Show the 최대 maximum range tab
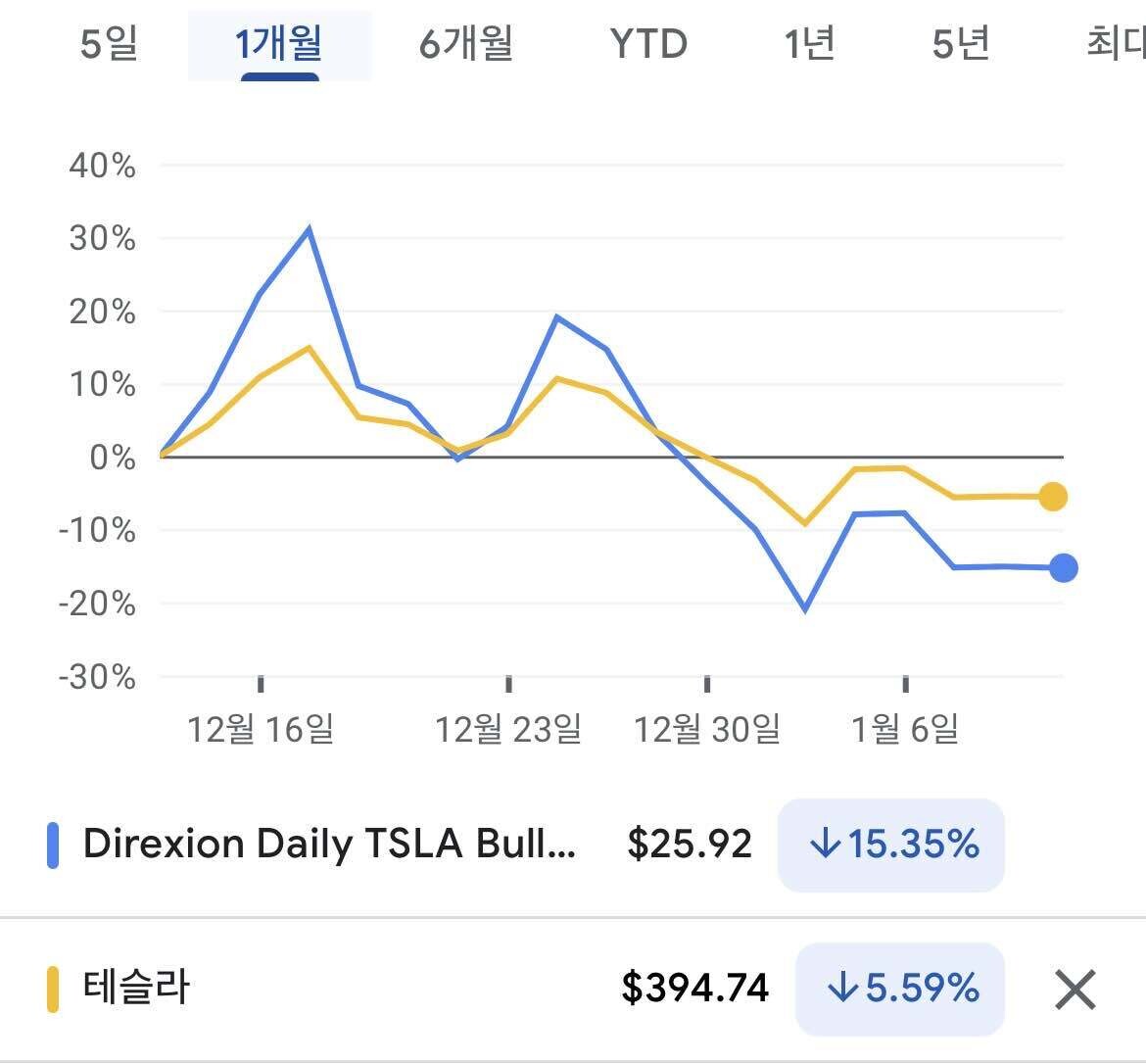Image resolution: width=1146 pixels, height=1064 pixels. (x=1116, y=44)
